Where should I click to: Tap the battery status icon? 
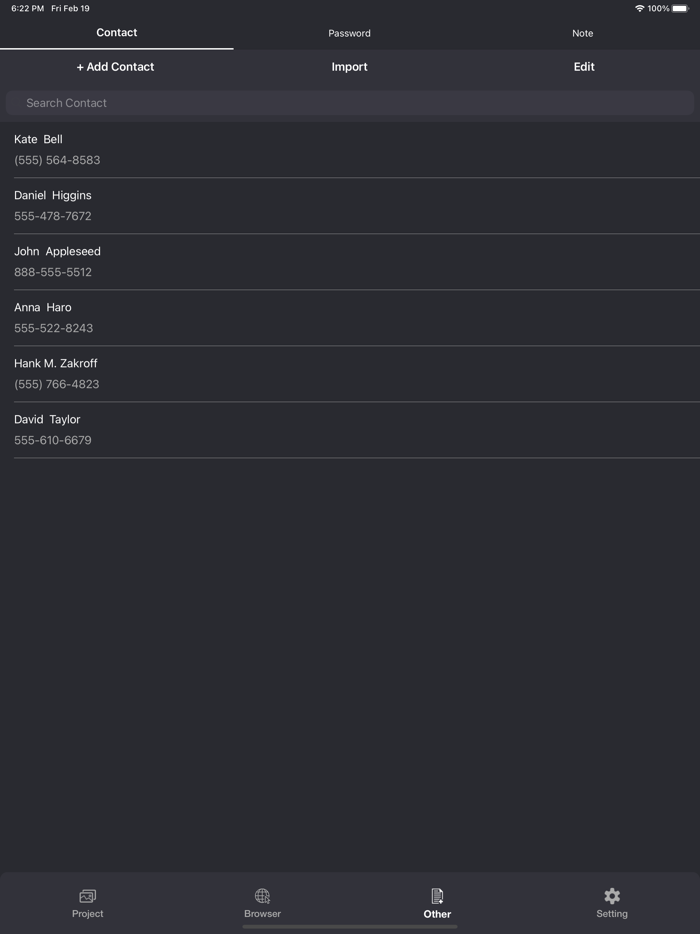tap(680, 9)
